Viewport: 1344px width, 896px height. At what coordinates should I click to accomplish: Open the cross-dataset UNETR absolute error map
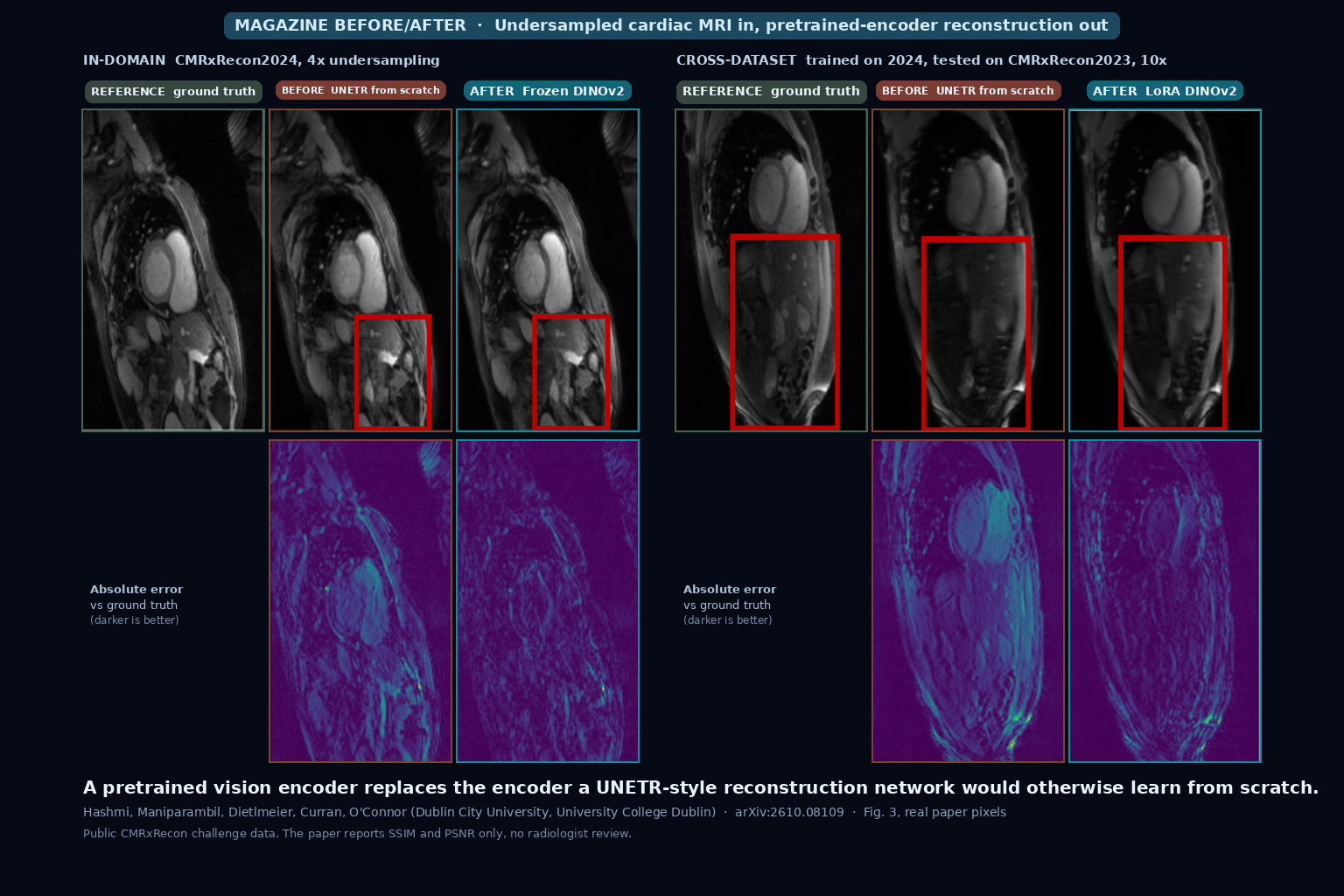pyautogui.click(x=968, y=601)
